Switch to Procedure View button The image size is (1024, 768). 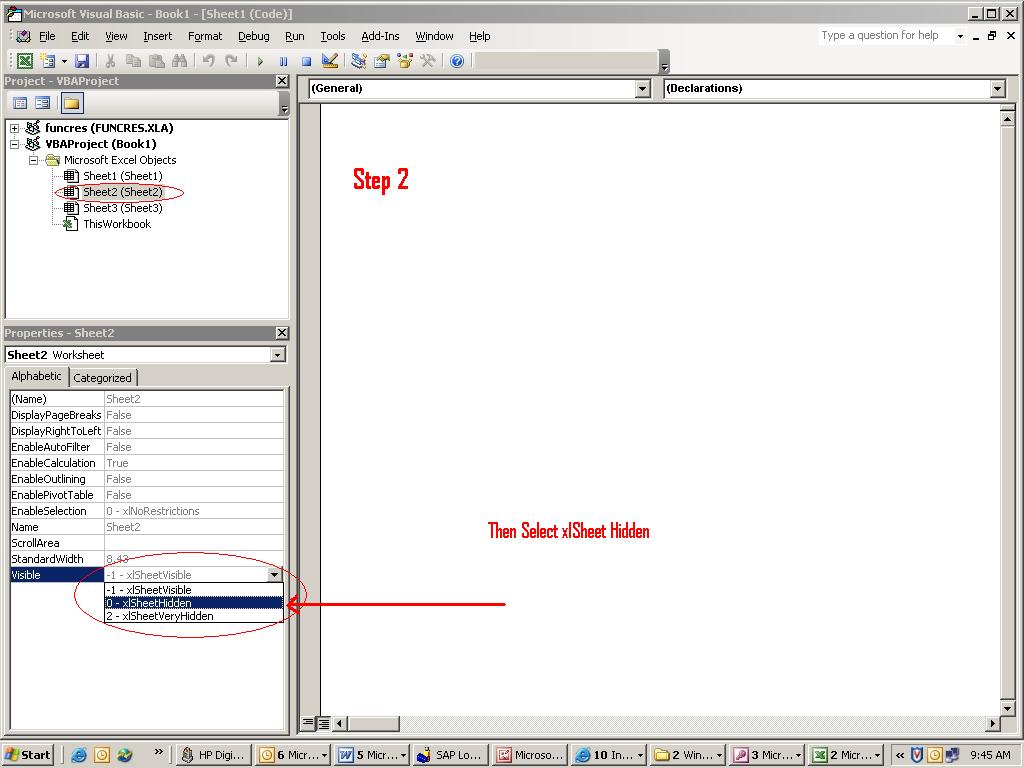pyautogui.click(x=308, y=723)
